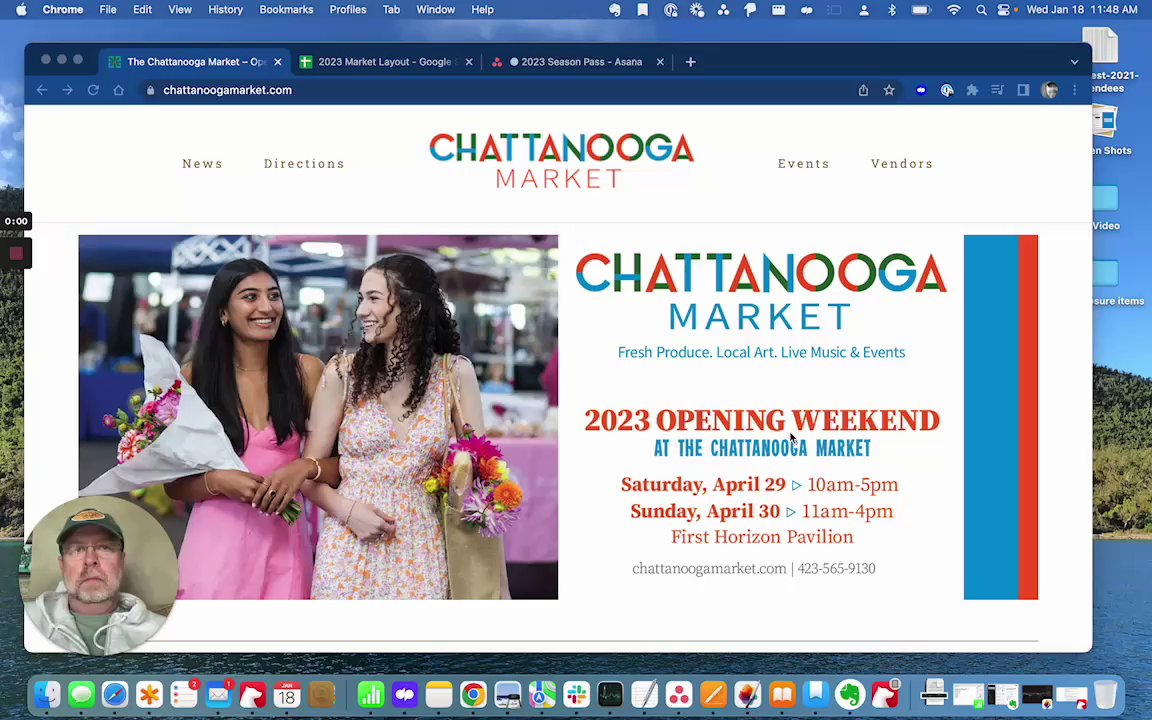This screenshot has height=720, width=1152.
Task: Open the media controls playlist icon
Action: click(x=997, y=90)
